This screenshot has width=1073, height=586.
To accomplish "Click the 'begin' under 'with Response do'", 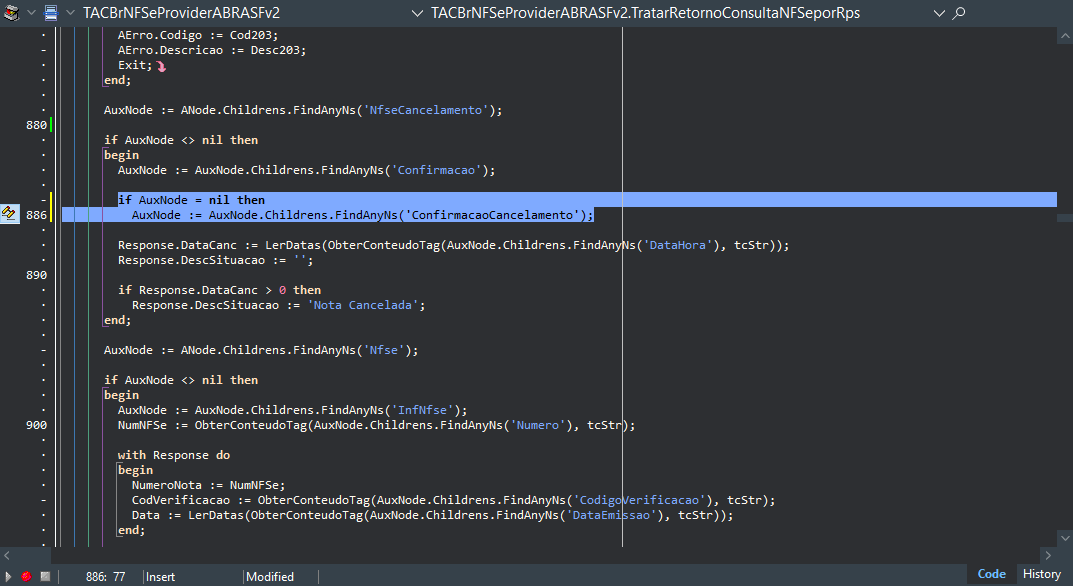I will 135,470.
